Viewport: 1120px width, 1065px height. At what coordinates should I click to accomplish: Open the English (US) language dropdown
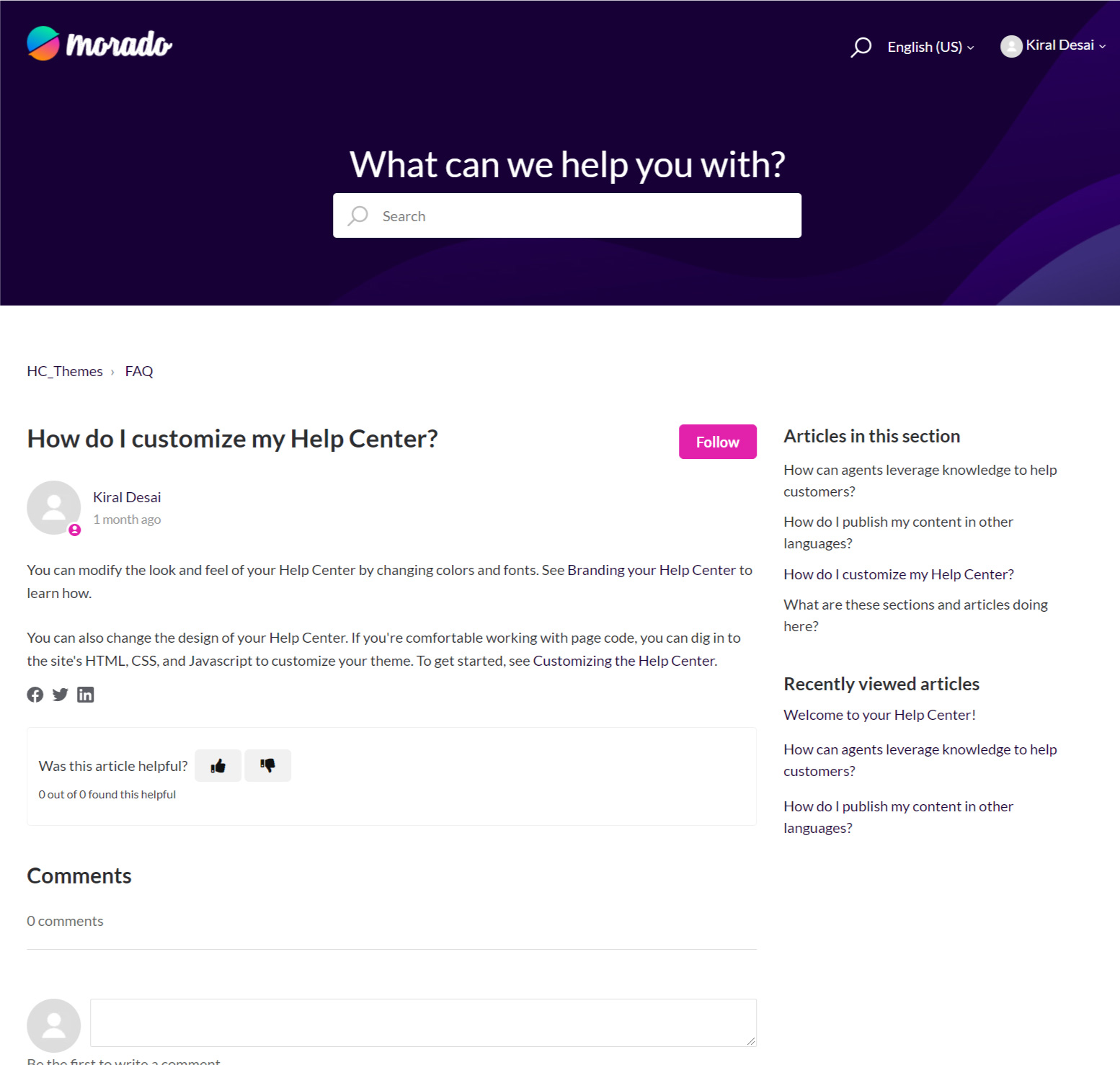[x=930, y=47]
